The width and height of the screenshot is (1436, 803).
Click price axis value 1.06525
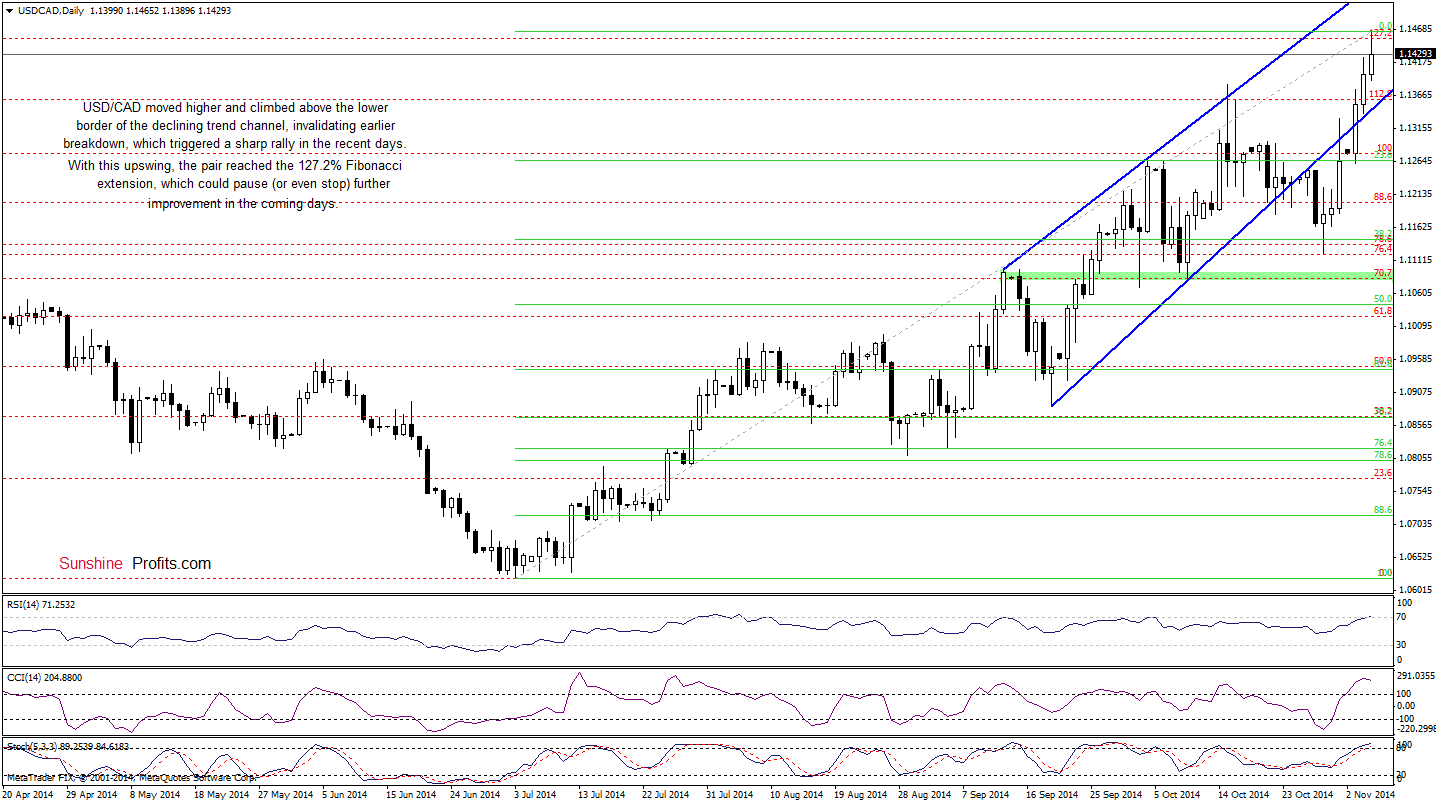1414,557
